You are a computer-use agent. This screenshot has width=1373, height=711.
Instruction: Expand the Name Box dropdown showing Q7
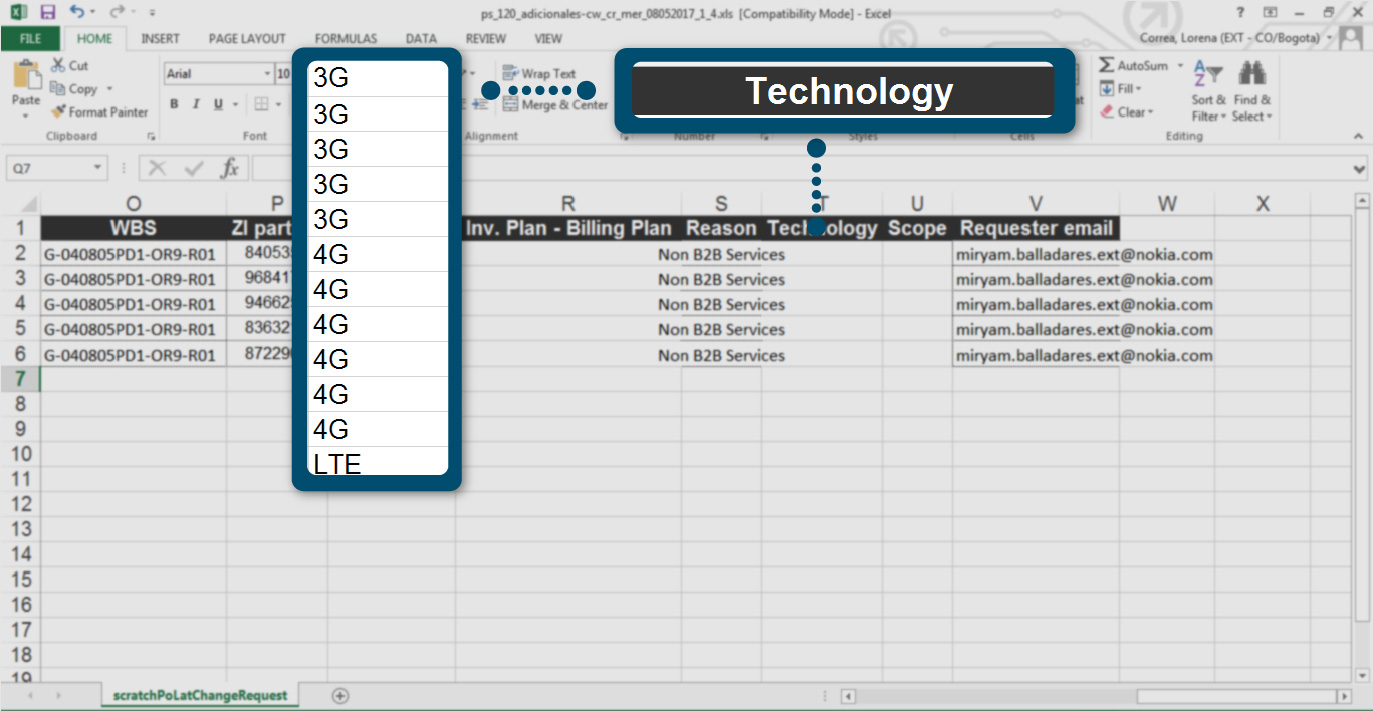click(97, 169)
